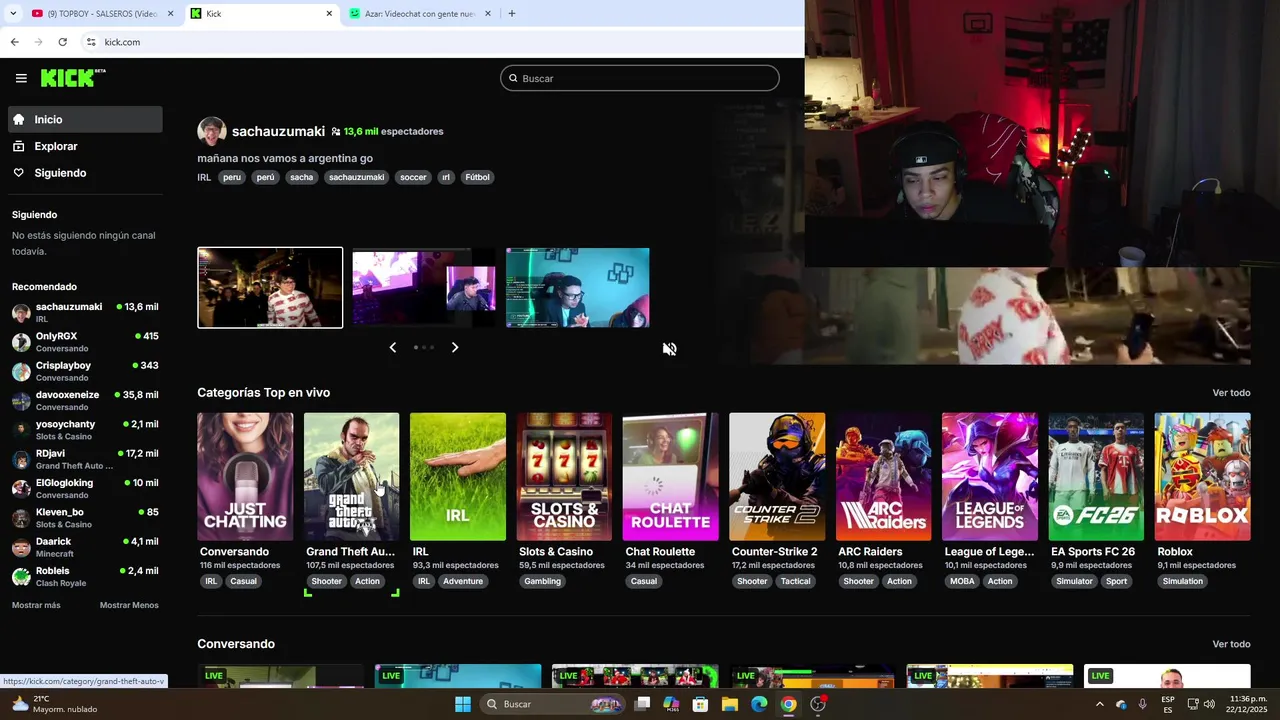This screenshot has width=1280, height=720.
Task: Open League of Legends category card
Action: point(990,476)
